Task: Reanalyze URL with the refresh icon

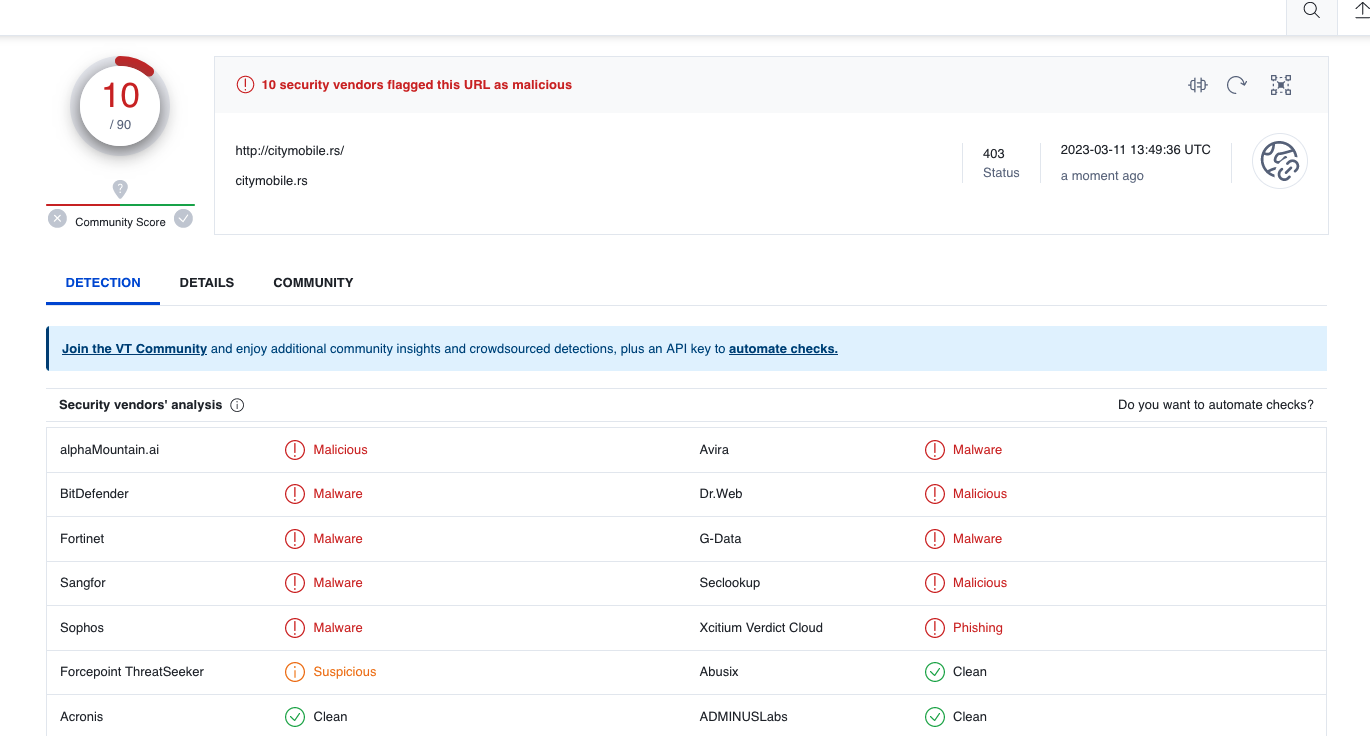Action: click(1237, 85)
